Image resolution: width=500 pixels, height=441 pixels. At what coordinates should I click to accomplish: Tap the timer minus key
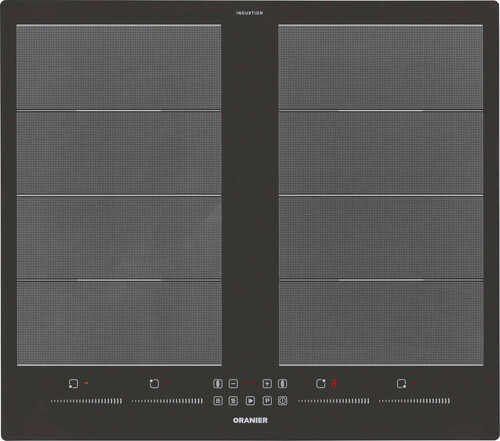[233, 384]
